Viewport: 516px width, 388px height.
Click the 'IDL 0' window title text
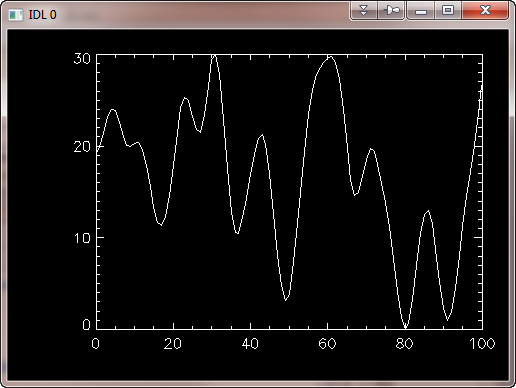click(42, 15)
